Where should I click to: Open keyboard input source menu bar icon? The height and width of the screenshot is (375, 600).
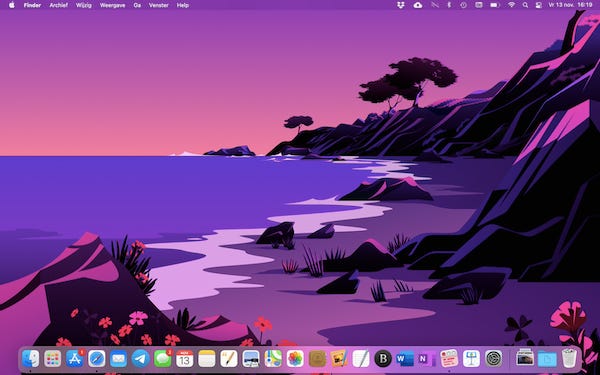(x=479, y=5)
